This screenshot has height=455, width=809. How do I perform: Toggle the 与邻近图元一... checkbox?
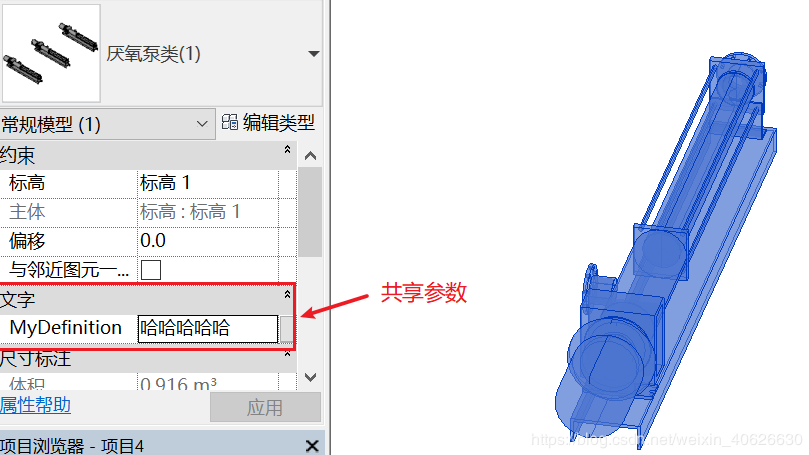point(151,270)
